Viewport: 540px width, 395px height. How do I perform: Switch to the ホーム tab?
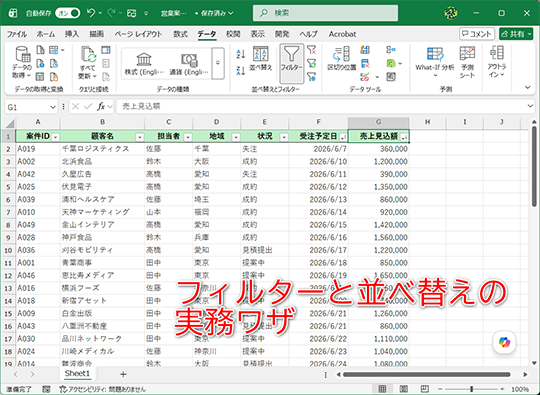click(x=46, y=34)
